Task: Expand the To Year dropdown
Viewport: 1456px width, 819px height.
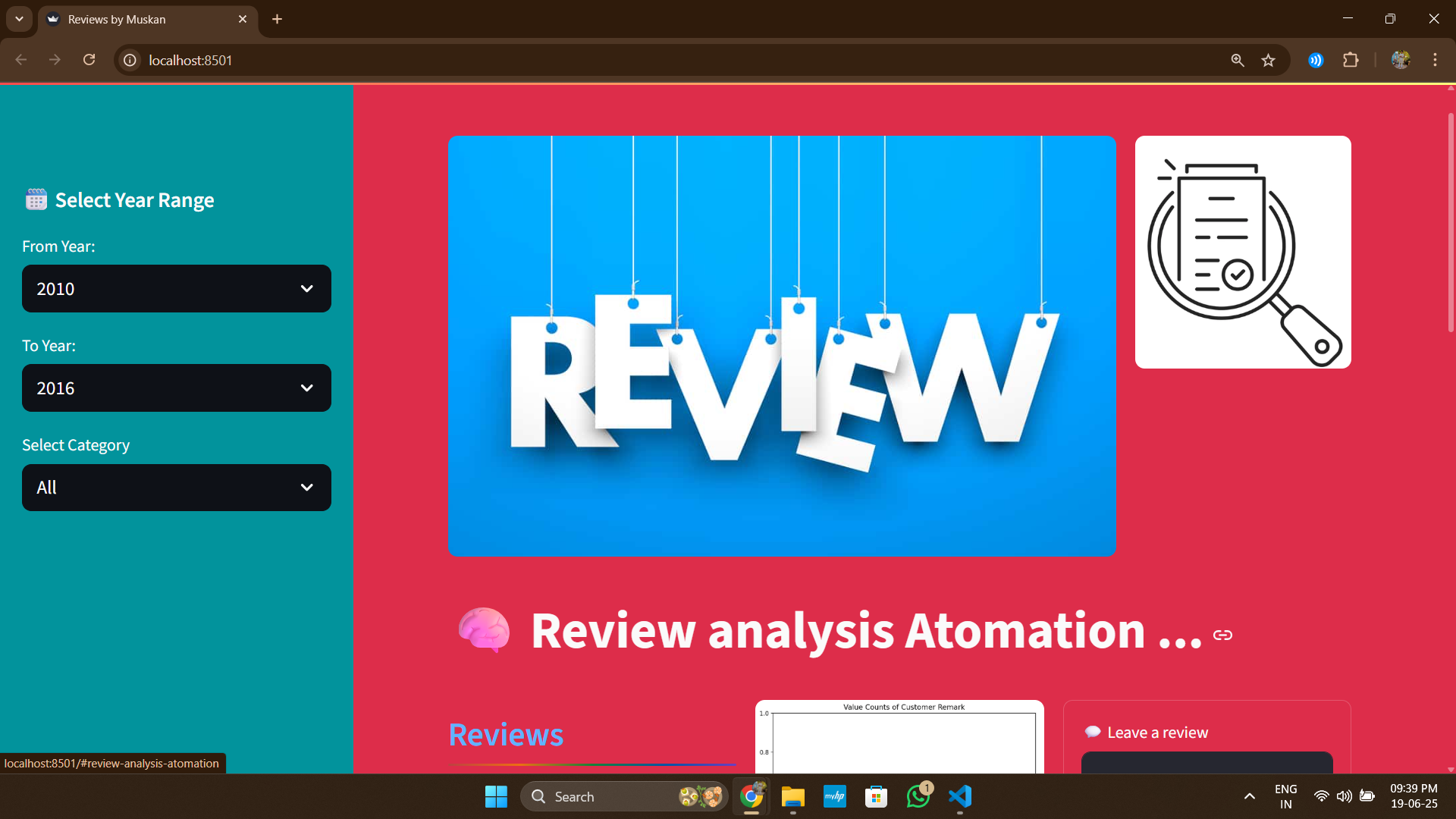Action: tap(177, 388)
